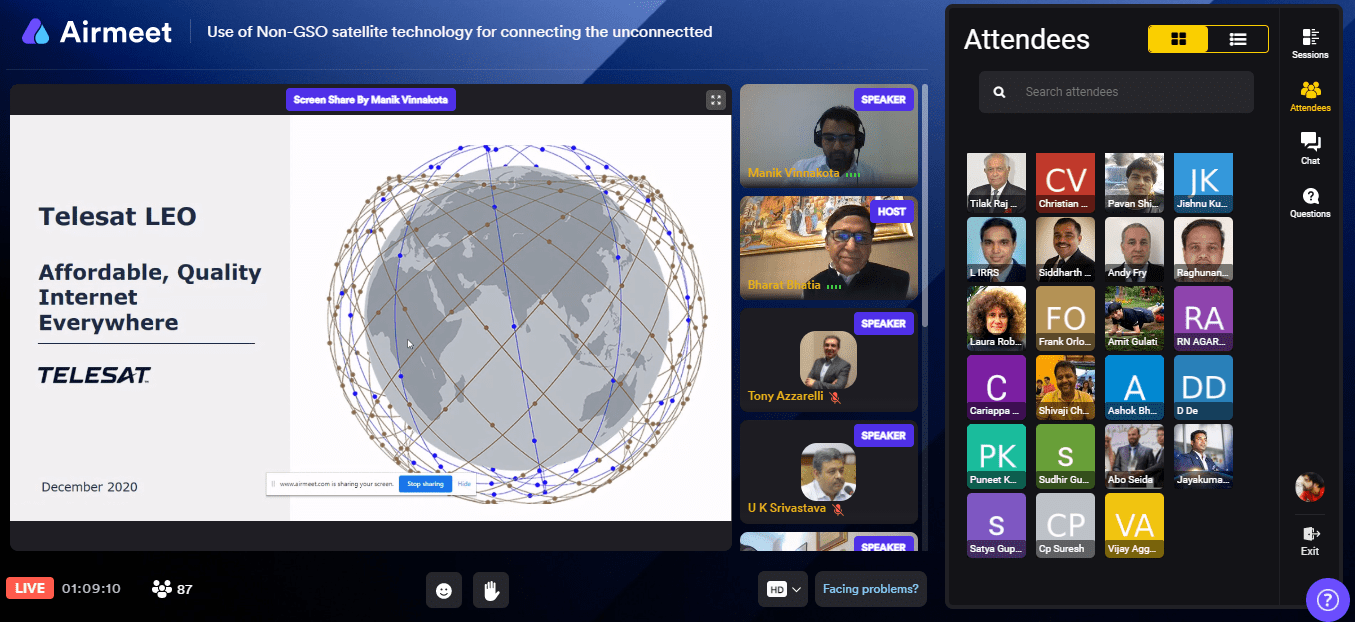Open attendee Puneet K PK card
Viewport: 1355px width, 622px height.
pyautogui.click(x=996, y=456)
